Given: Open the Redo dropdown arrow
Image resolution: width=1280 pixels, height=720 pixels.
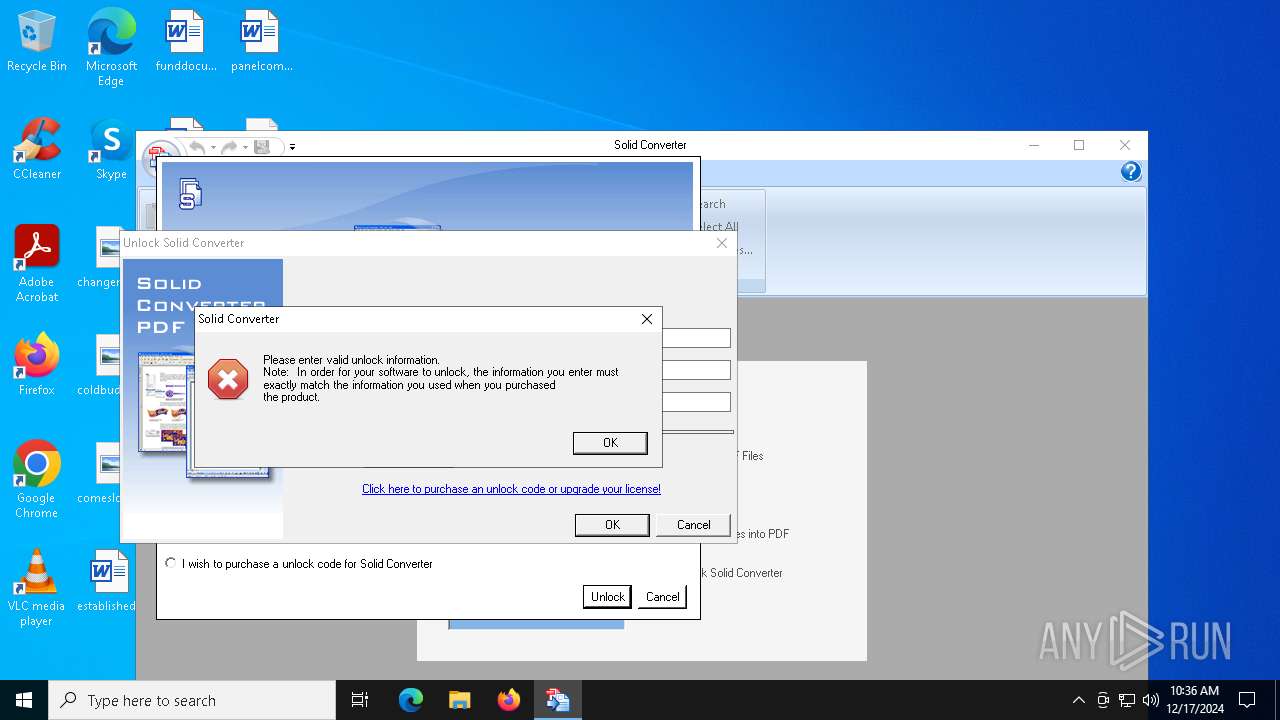Looking at the screenshot, I should point(245,148).
